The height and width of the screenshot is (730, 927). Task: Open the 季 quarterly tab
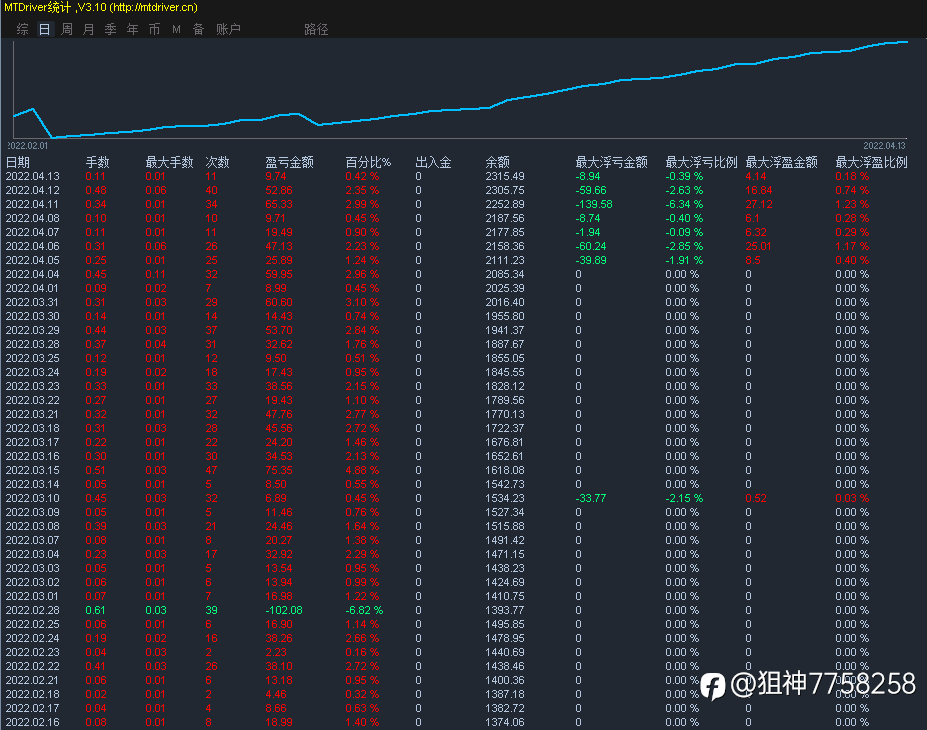(x=111, y=29)
